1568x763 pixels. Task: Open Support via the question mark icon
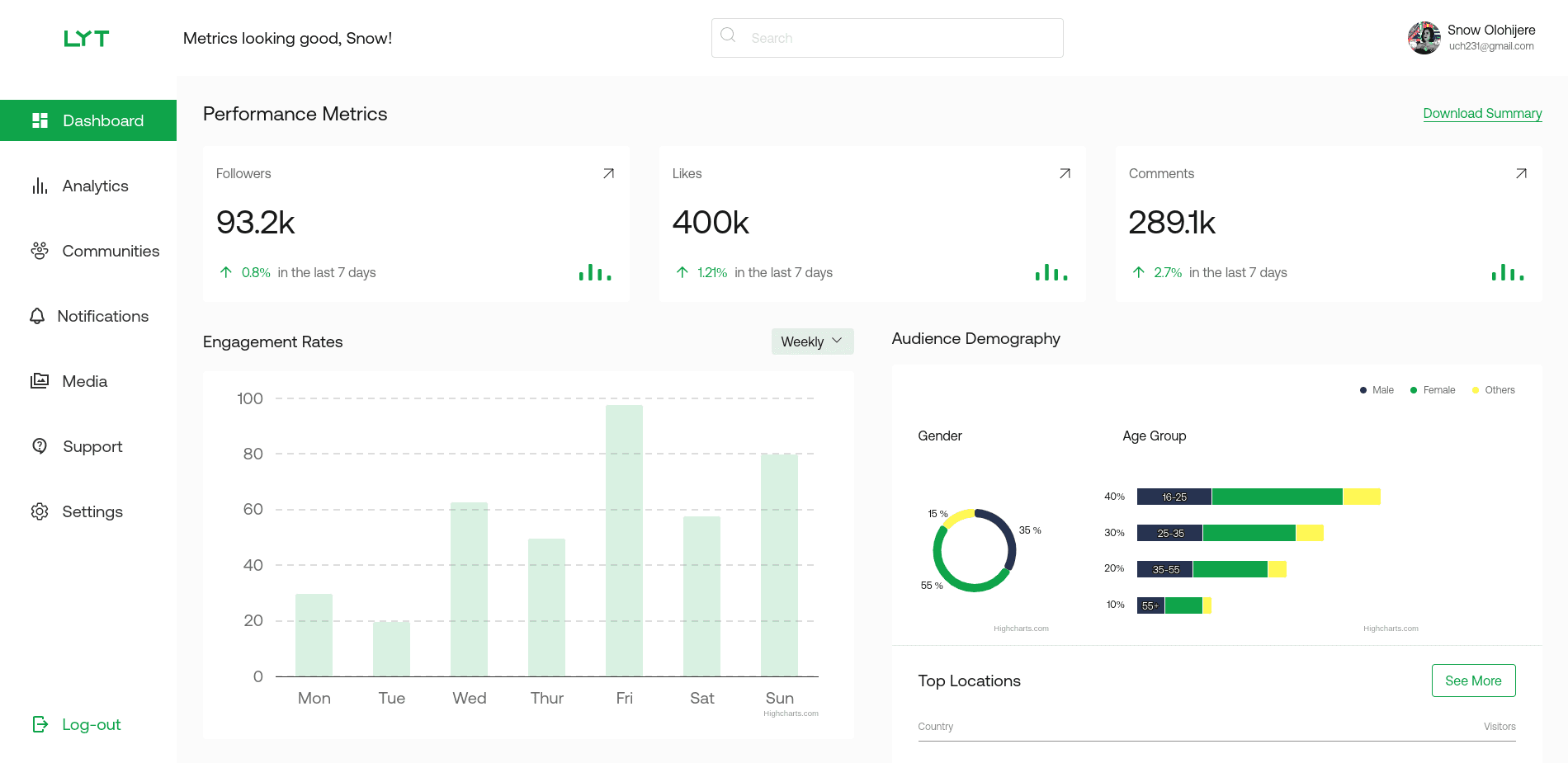point(39,445)
